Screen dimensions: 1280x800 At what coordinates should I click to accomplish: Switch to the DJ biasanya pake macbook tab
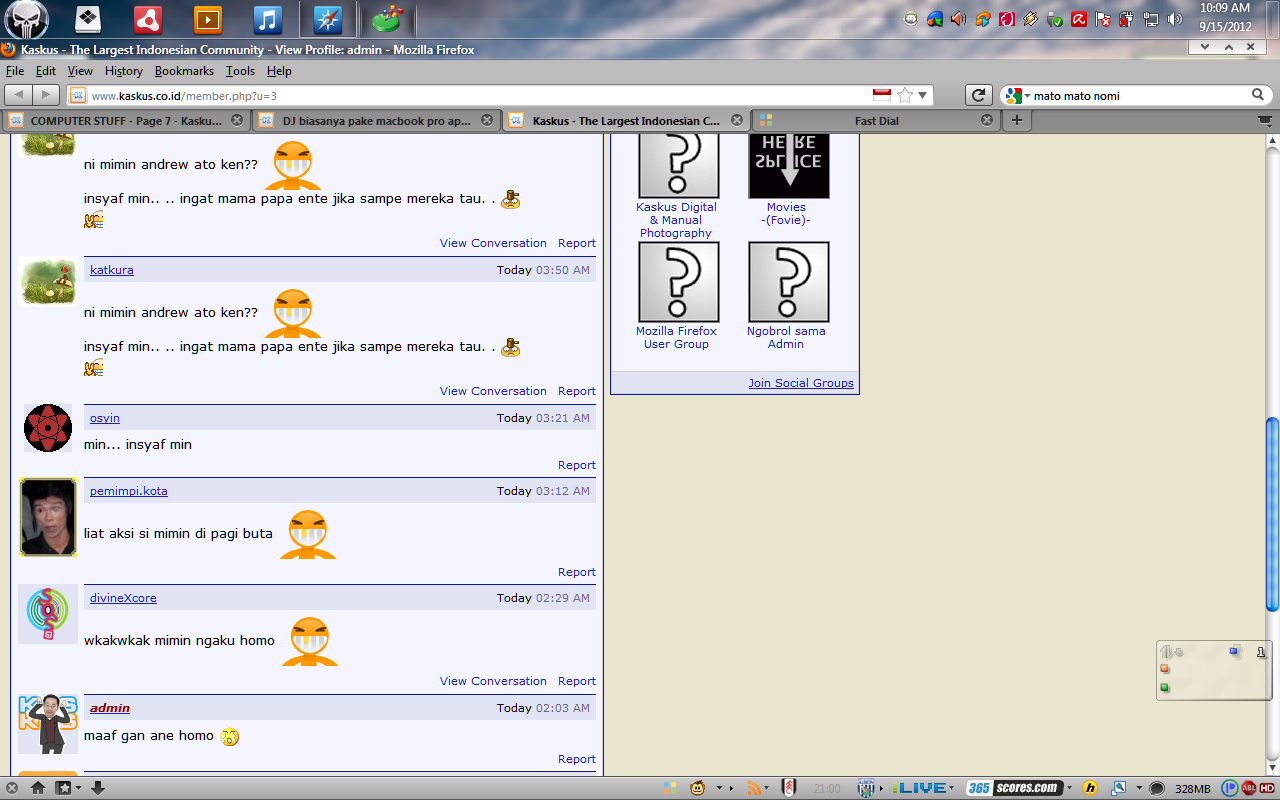(375, 120)
